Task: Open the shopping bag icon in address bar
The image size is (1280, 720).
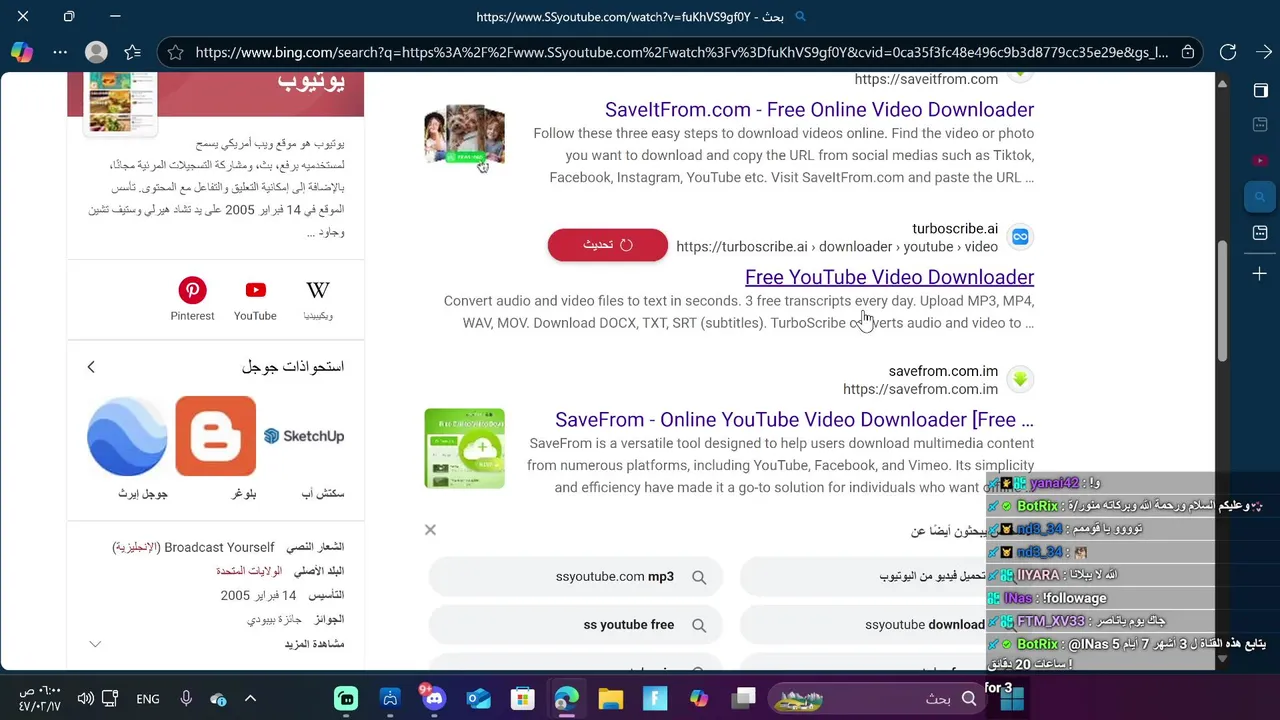Action: (1188, 52)
